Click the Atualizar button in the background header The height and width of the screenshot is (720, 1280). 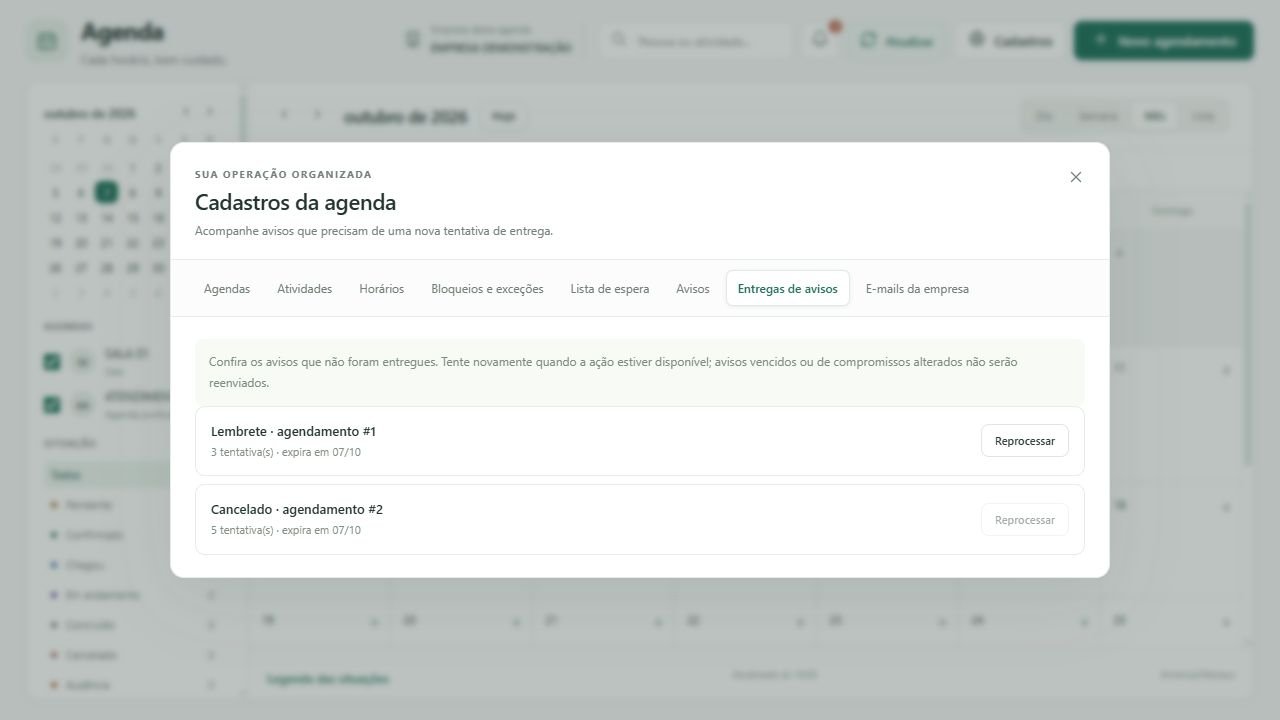point(897,41)
